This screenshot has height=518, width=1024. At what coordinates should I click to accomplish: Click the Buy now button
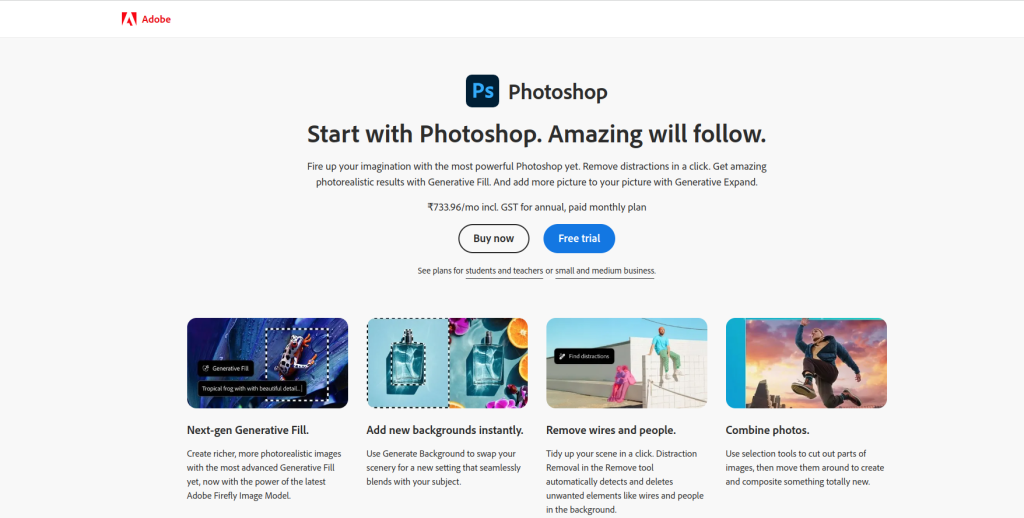[494, 238]
